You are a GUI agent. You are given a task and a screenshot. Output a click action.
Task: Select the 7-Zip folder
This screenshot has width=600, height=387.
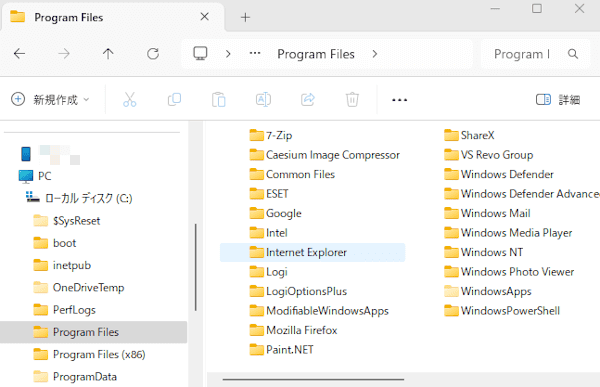point(271,135)
